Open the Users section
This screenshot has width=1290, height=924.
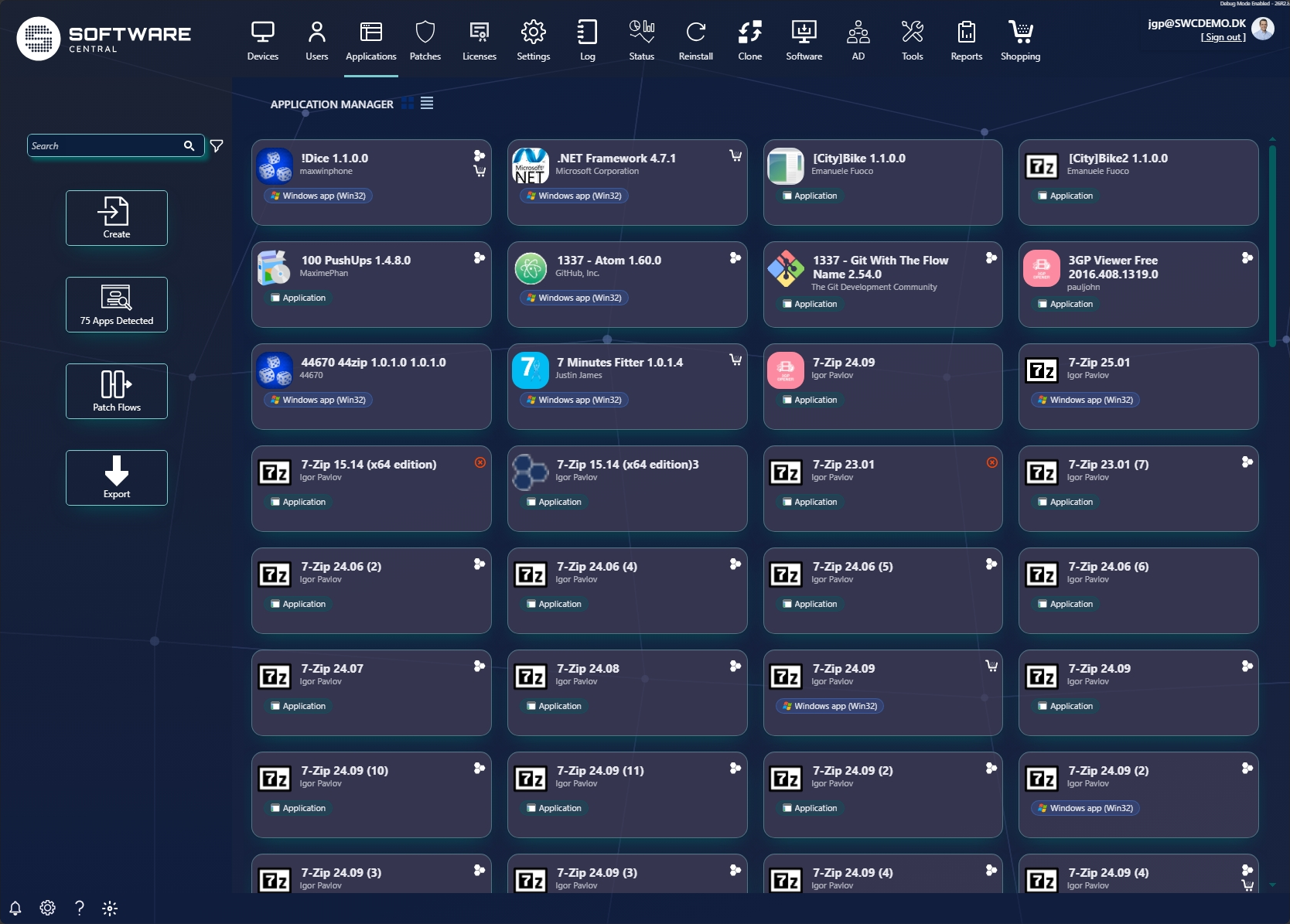point(316,41)
